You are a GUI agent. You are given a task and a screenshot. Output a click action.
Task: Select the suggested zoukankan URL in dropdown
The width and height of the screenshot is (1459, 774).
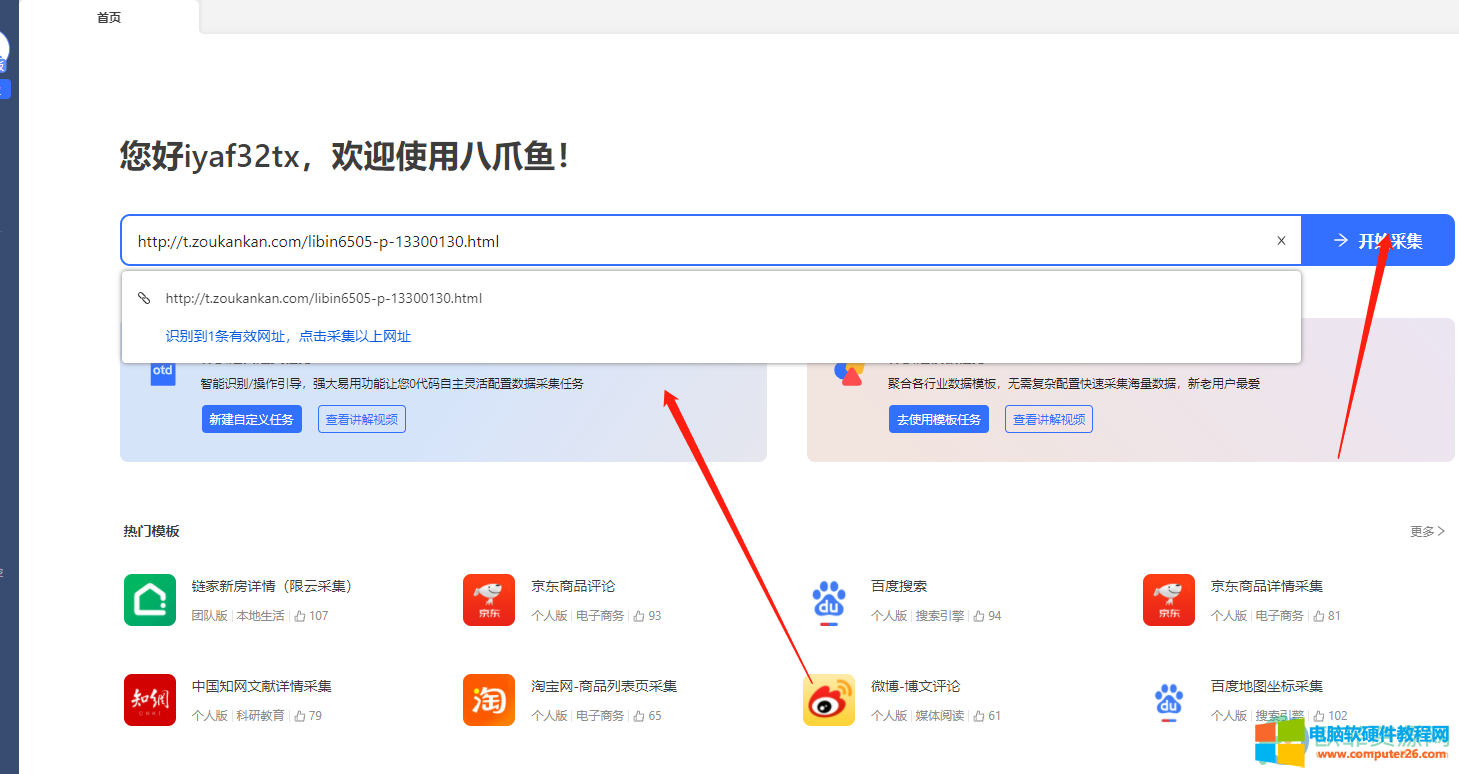(324, 298)
